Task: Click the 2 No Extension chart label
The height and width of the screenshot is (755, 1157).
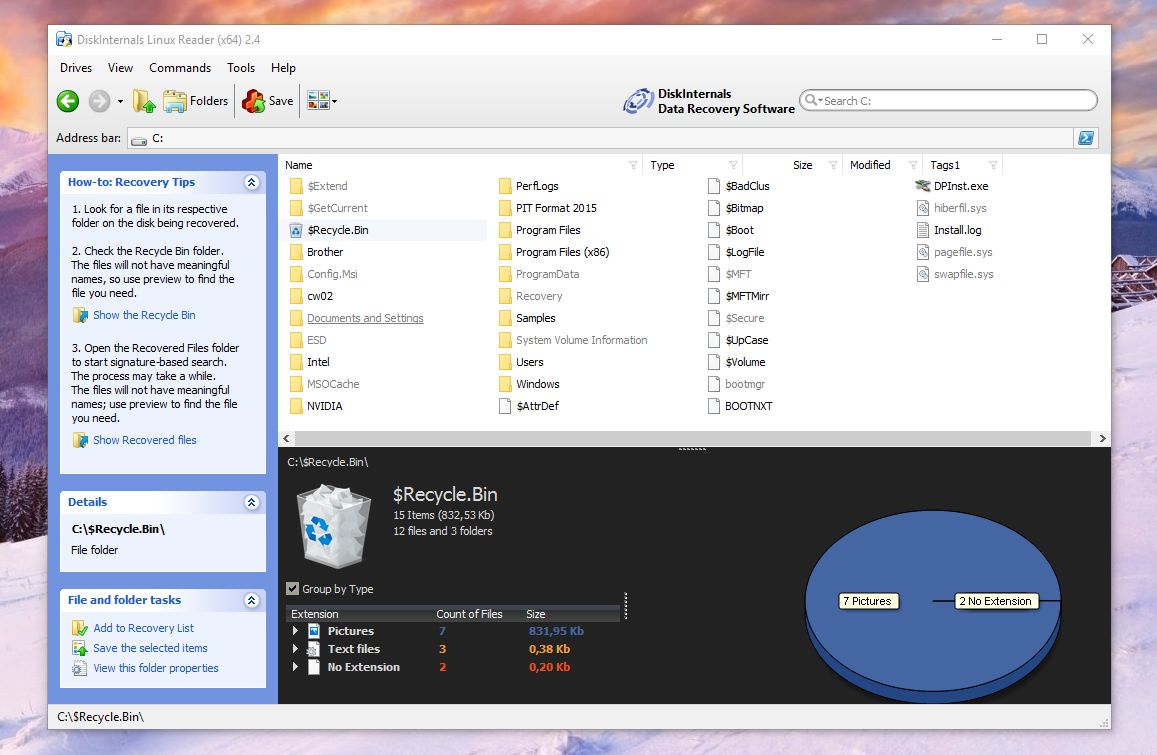Action: 995,601
